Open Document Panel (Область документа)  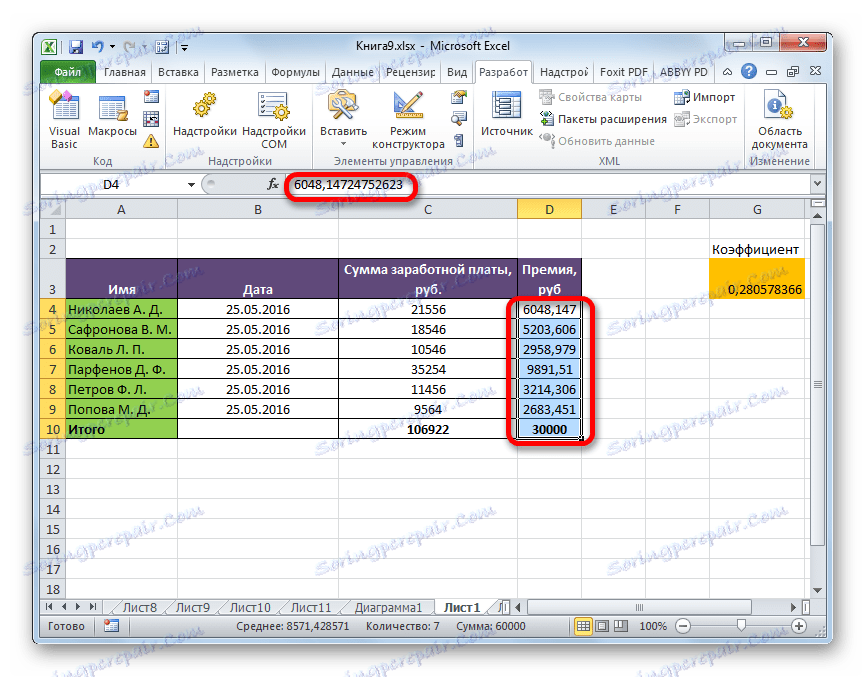(x=779, y=120)
